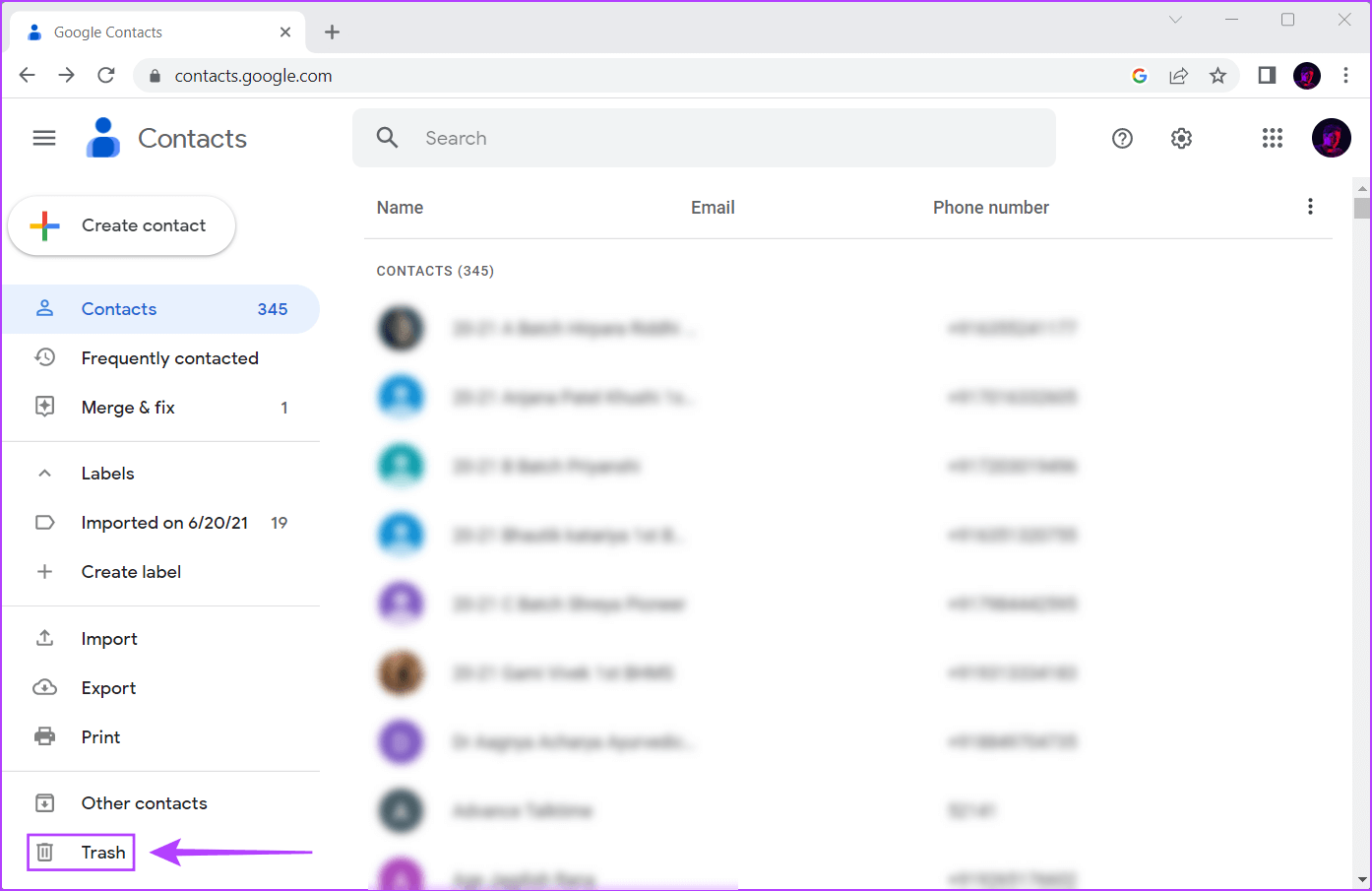Image resolution: width=1372 pixels, height=891 pixels.
Task: Open Frequently contacted
Action: pos(160,358)
